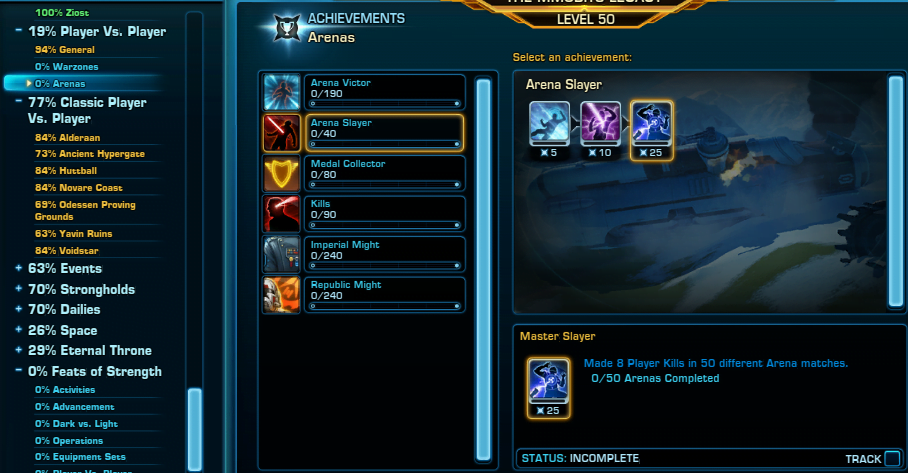This screenshot has height=473, width=908.
Task: Select the 10-point Arena Slayer tier icon
Action: (x=601, y=130)
